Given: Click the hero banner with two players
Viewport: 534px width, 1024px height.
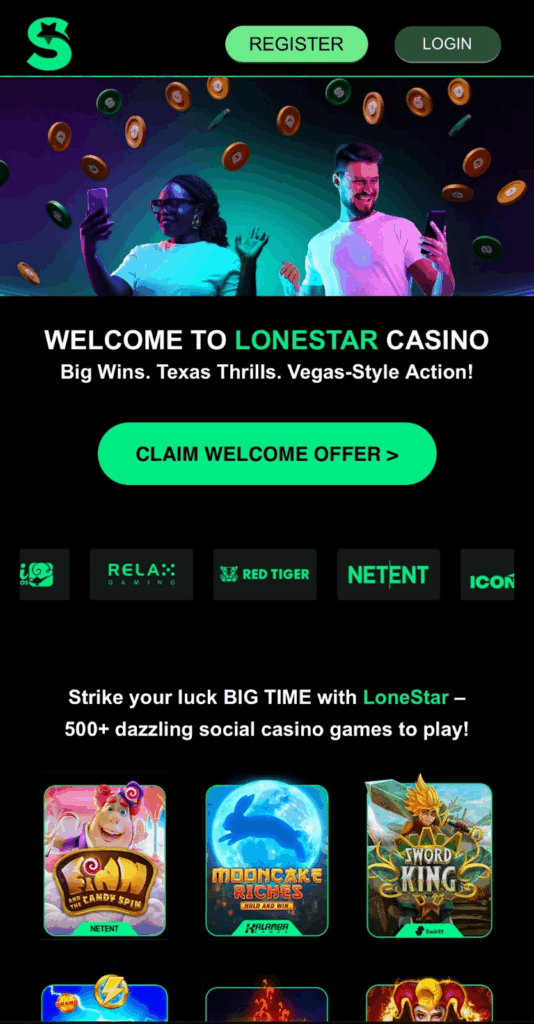Looking at the screenshot, I should point(267,187).
